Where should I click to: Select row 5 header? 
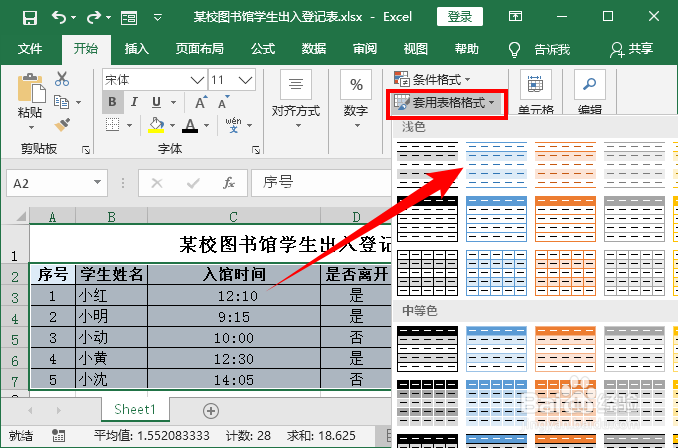point(15,339)
